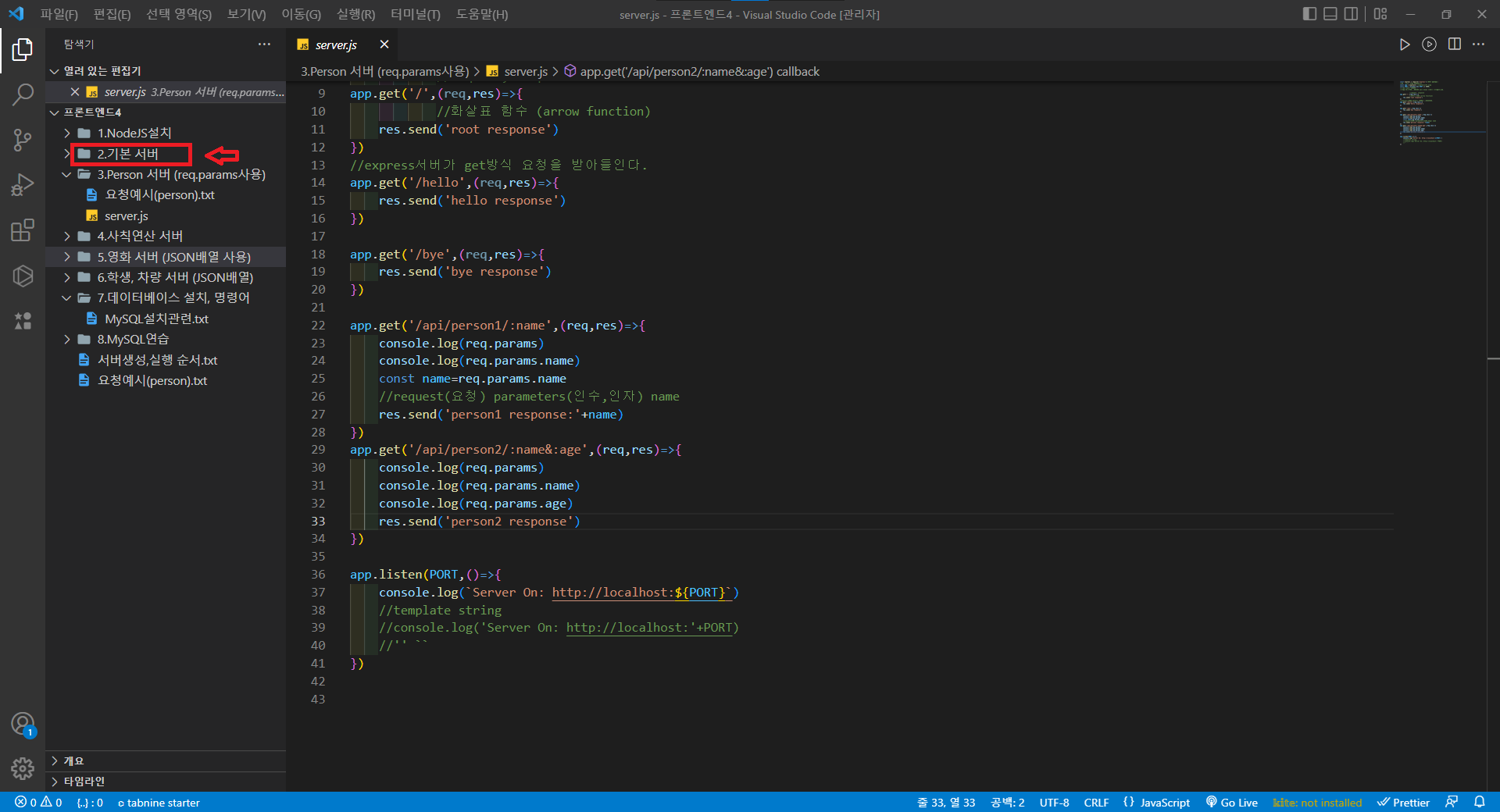
Task: Click errors and warnings status indicator
Action: [x=38, y=803]
